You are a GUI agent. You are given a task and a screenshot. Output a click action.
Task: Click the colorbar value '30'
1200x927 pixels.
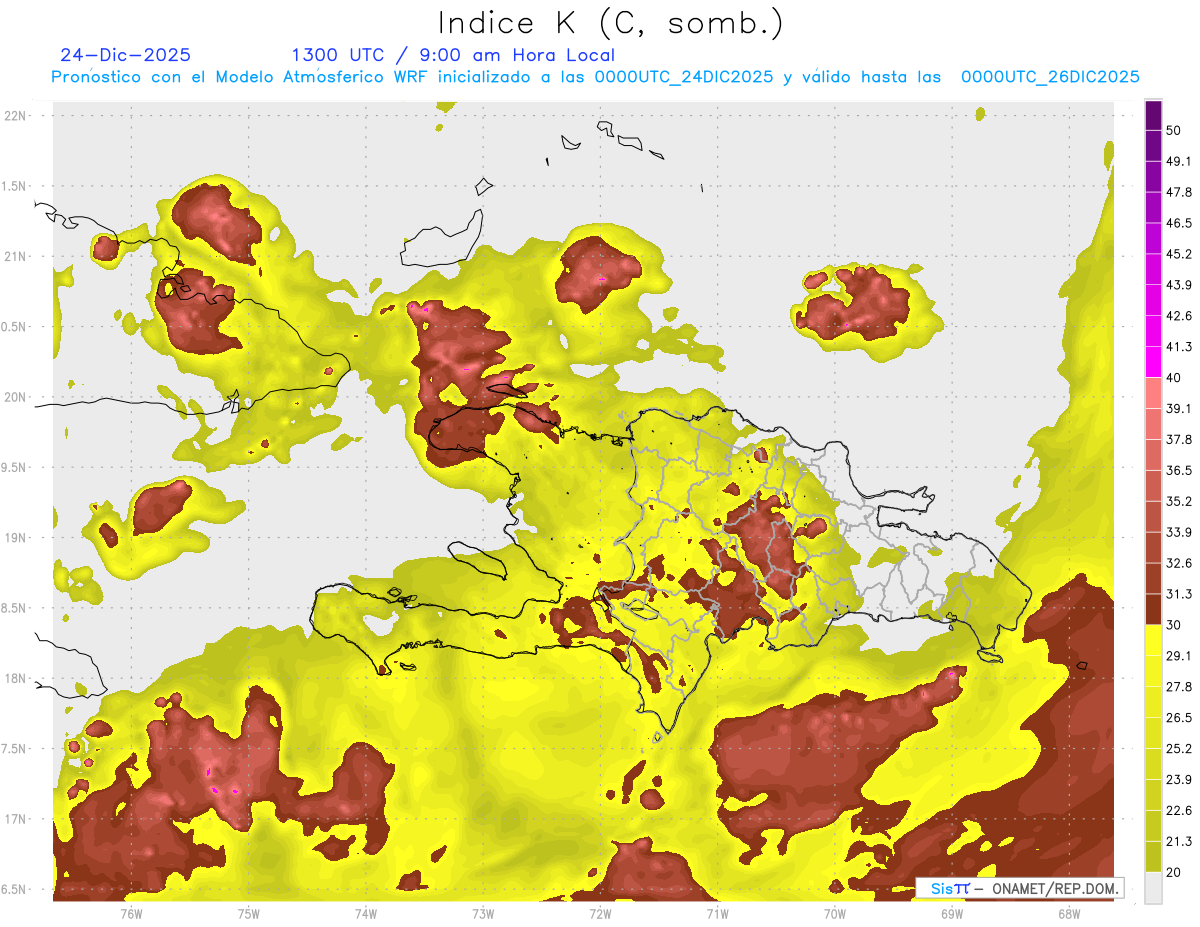(x=1174, y=625)
